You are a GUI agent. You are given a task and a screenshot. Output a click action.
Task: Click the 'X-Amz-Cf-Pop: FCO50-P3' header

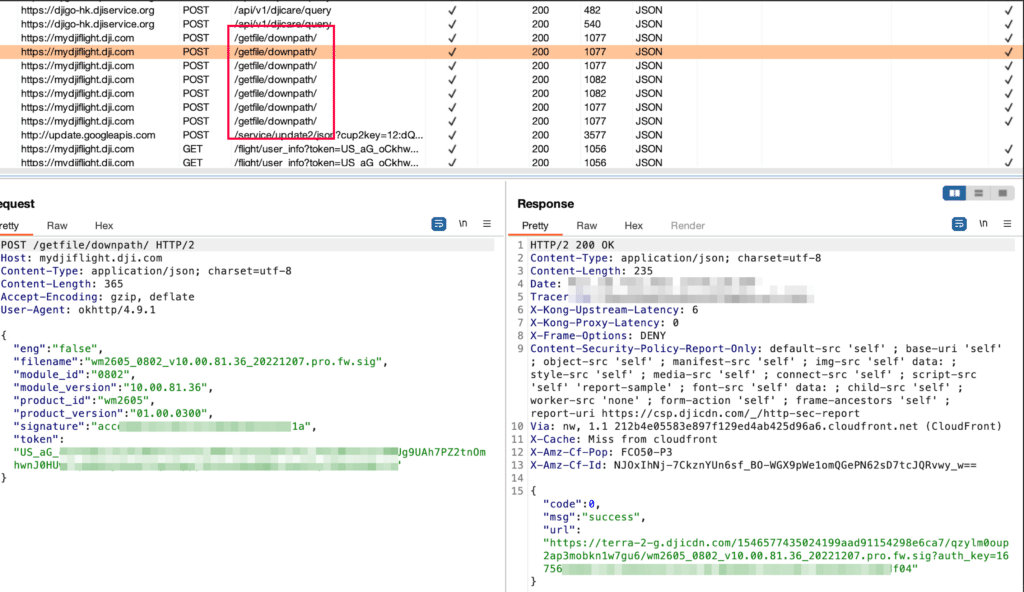[x=601, y=452]
